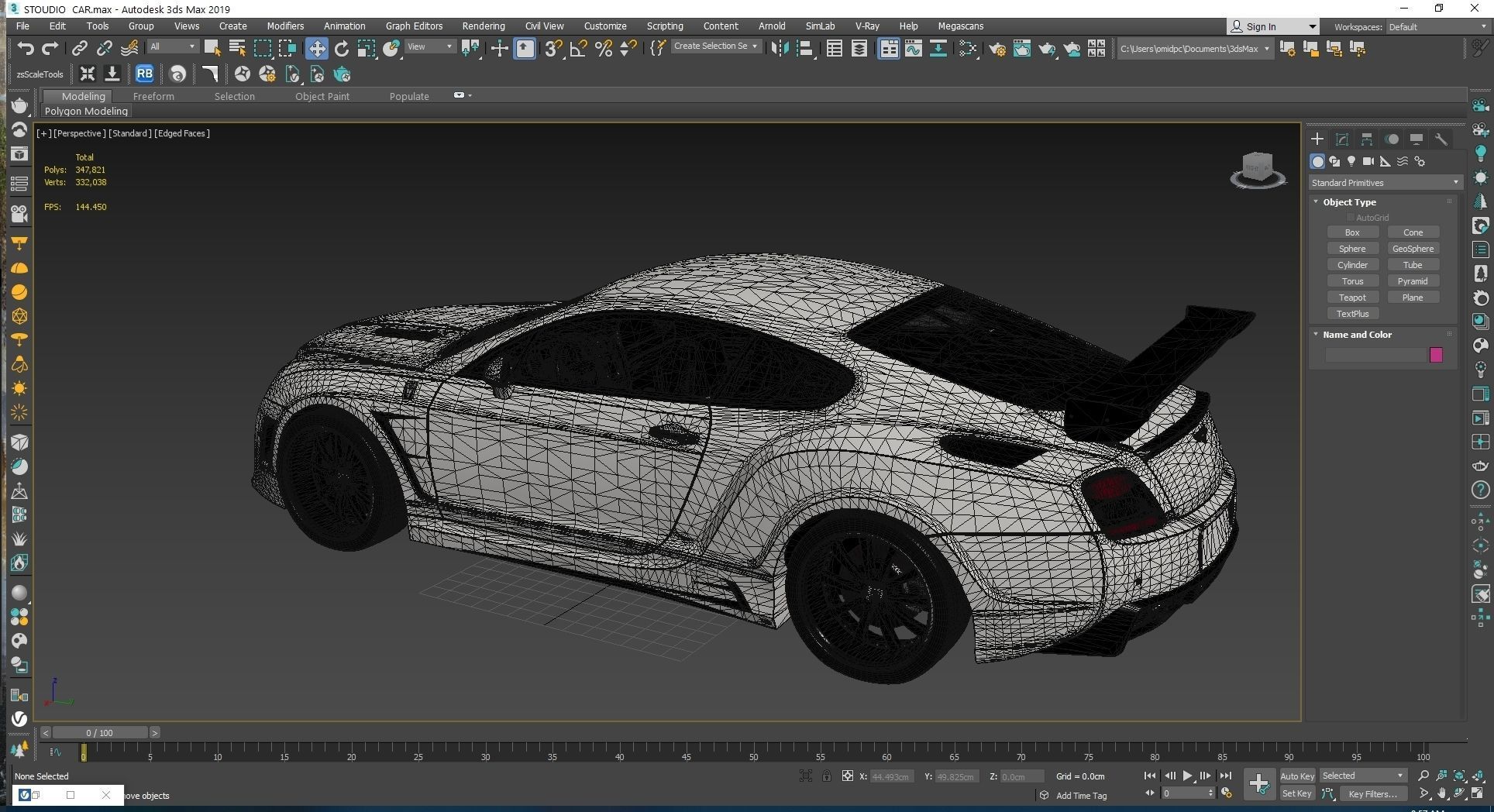Viewport: 1494px width, 812px height.
Task: Open the pink object color swatch
Action: (x=1436, y=355)
